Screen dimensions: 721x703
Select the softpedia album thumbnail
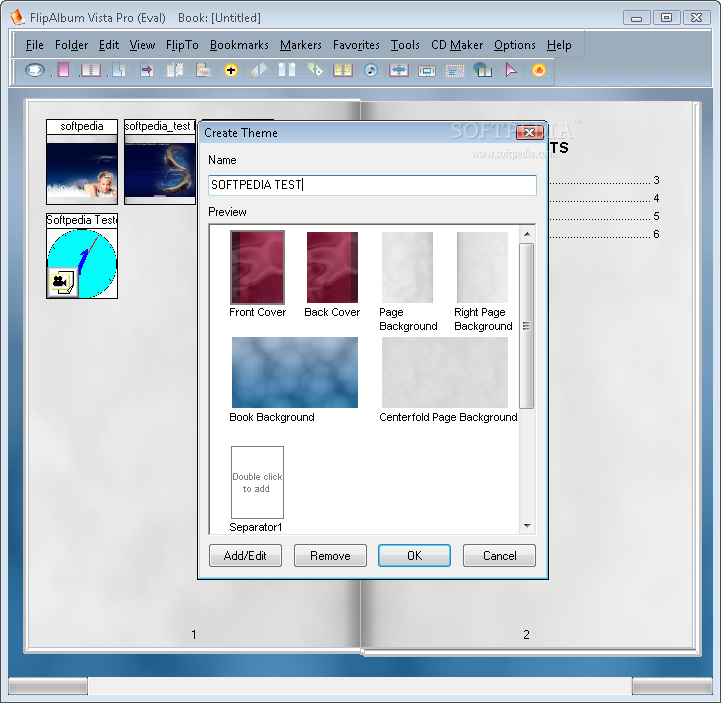coord(82,162)
